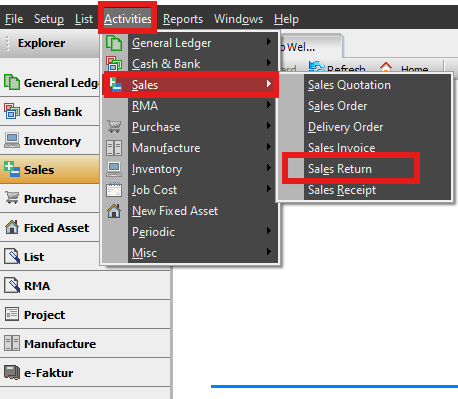Click e-Faktur icon in Explorer sidebar
Image resolution: width=458 pixels, height=399 pixels.
(12, 372)
